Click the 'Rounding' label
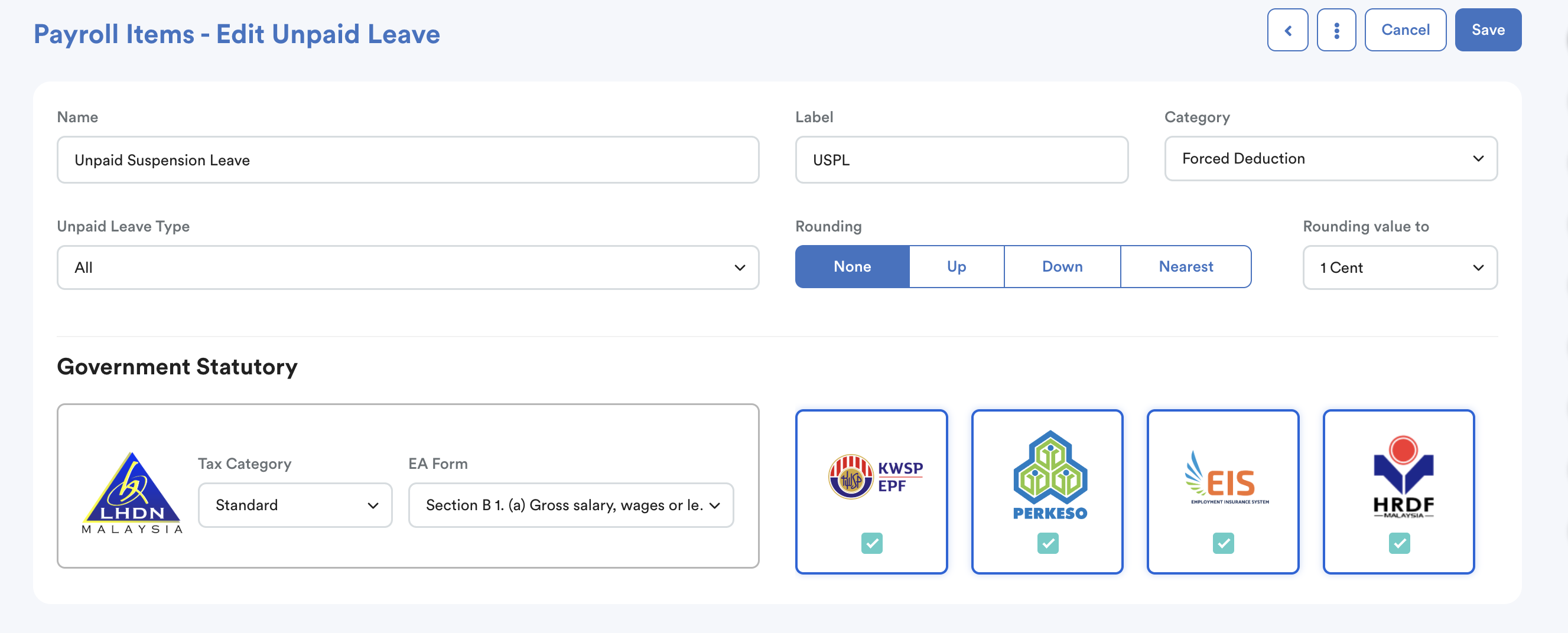 tap(828, 226)
